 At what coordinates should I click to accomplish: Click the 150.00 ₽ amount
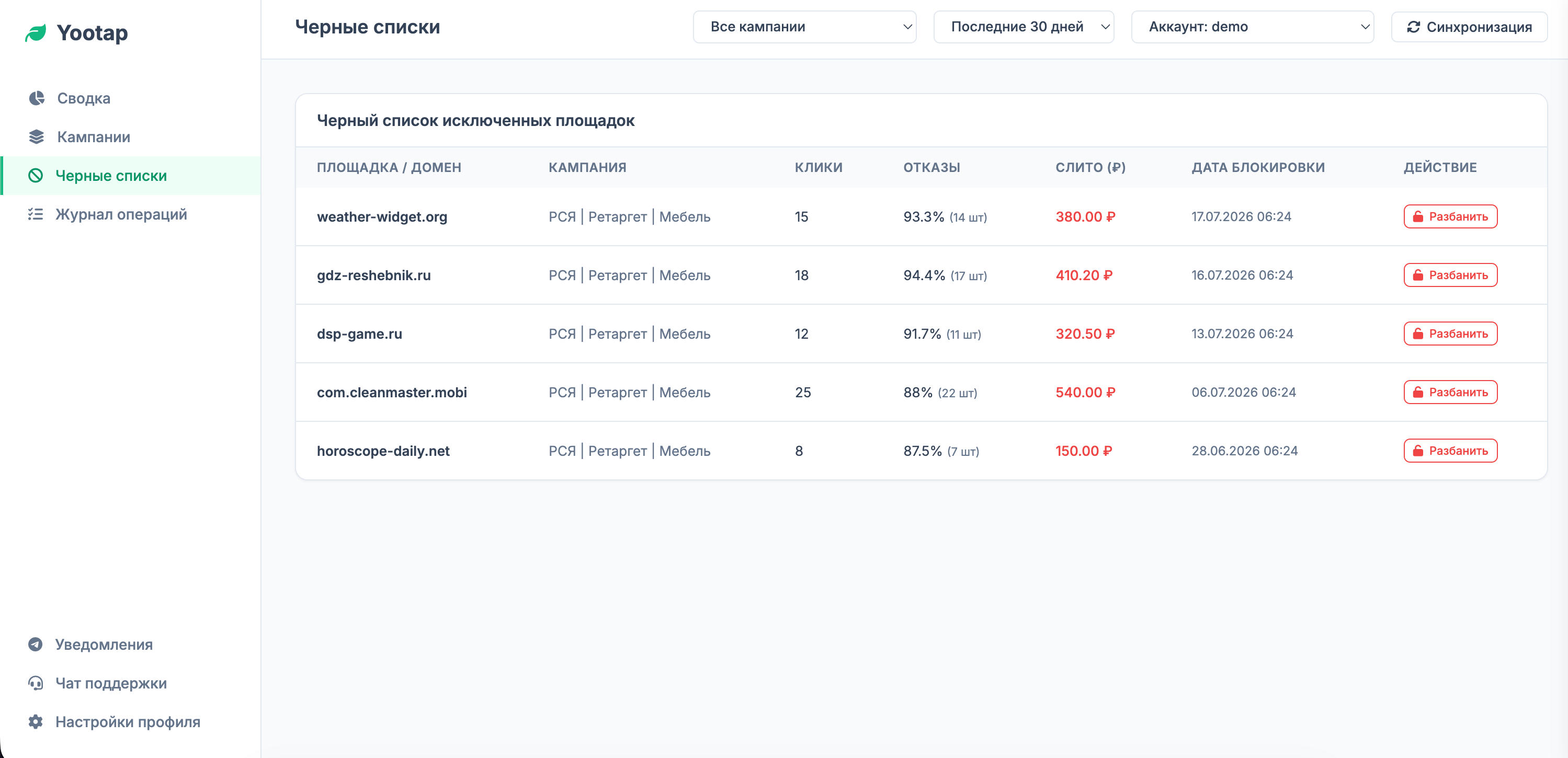[1084, 451]
